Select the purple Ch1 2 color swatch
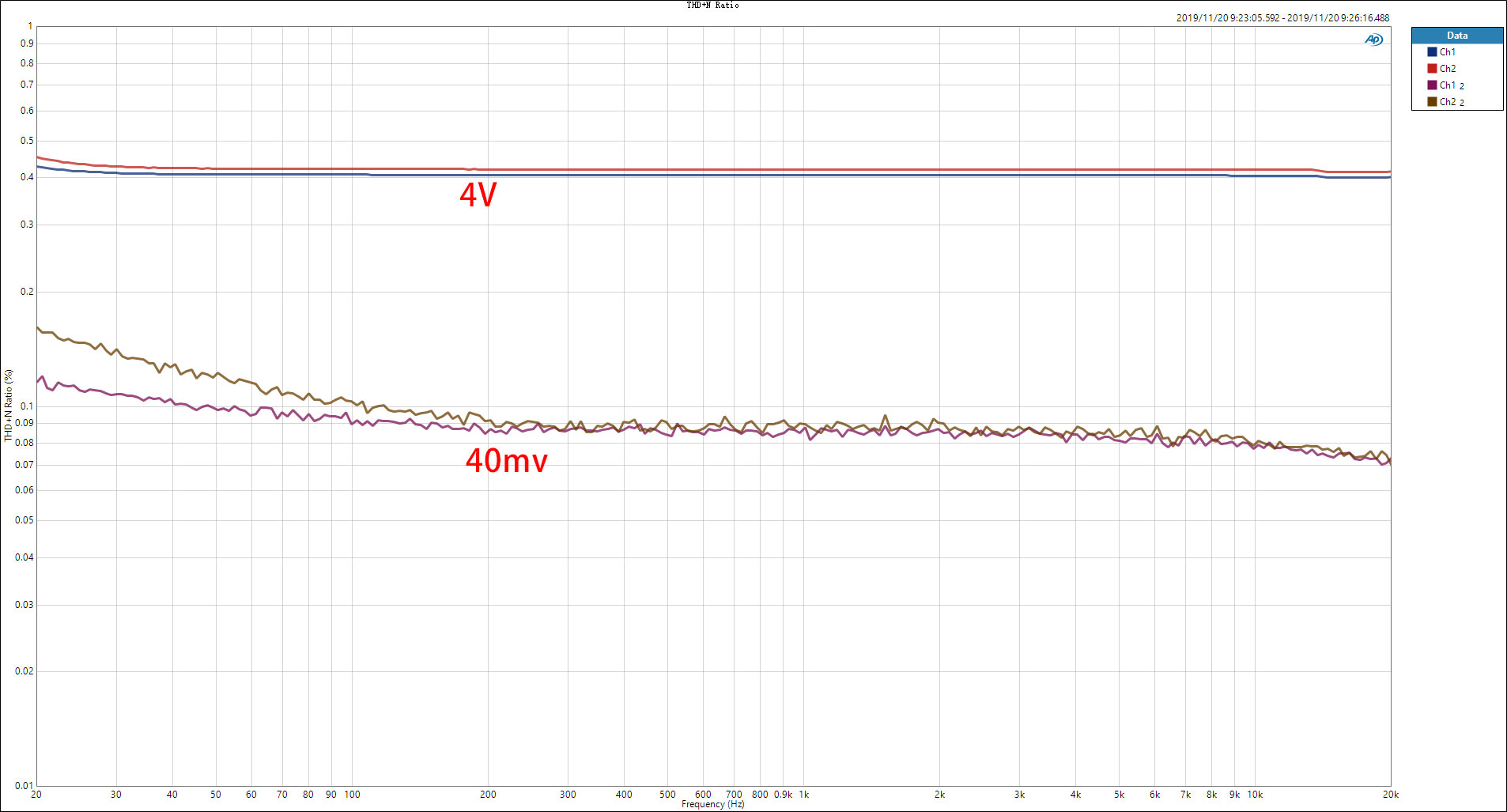The image size is (1507, 812). coord(1432,85)
